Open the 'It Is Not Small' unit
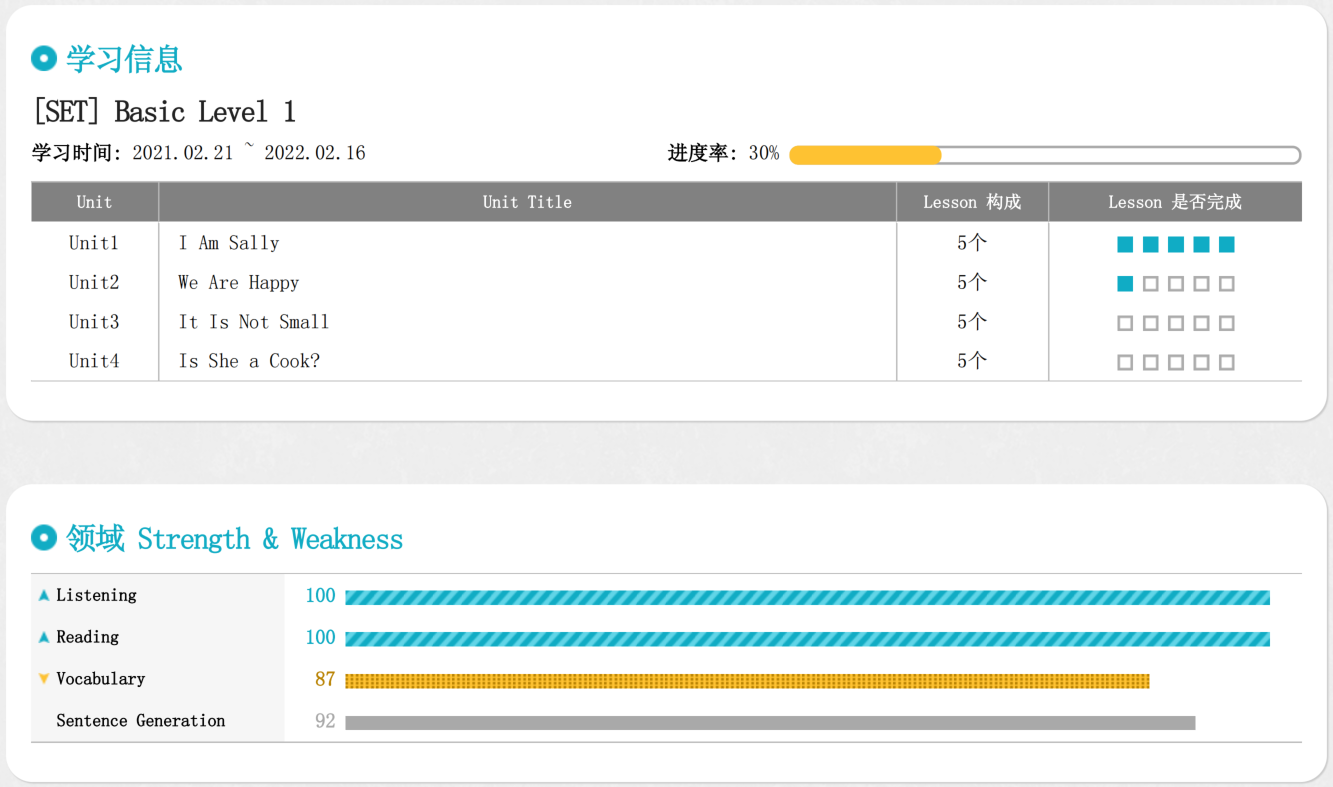The image size is (1333, 787). tap(253, 322)
